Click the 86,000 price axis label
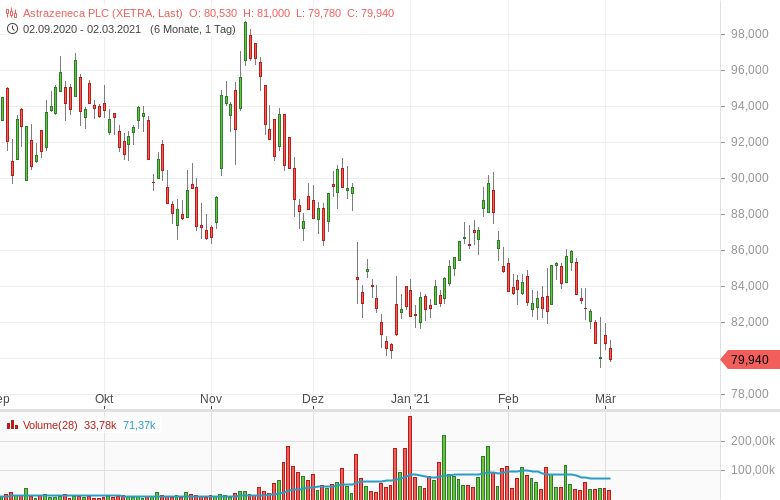This screenshot has width=780, height=500. (x=750, y=250)
